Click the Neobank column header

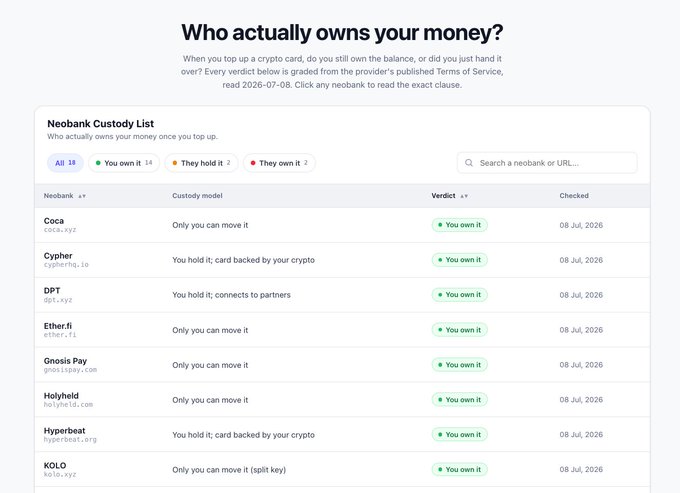pyautogui.click(x=59, y=196)
